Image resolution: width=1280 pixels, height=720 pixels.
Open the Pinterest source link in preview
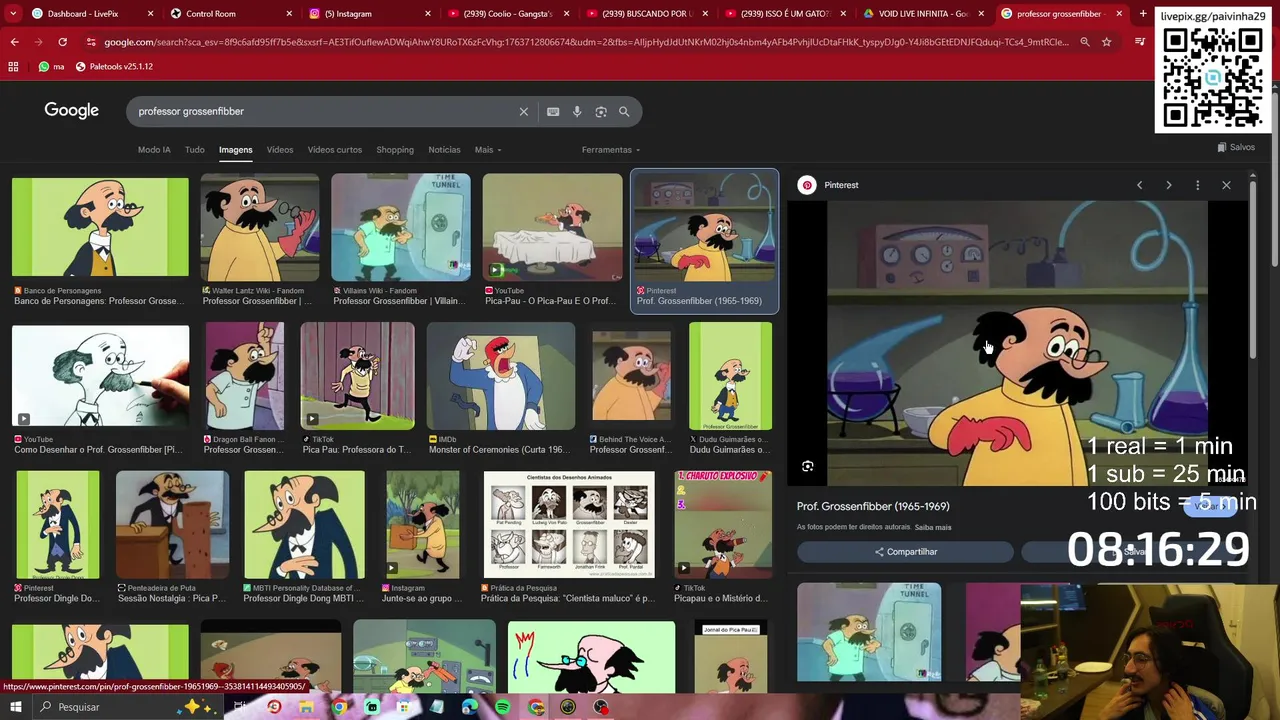tap(829, 185)
